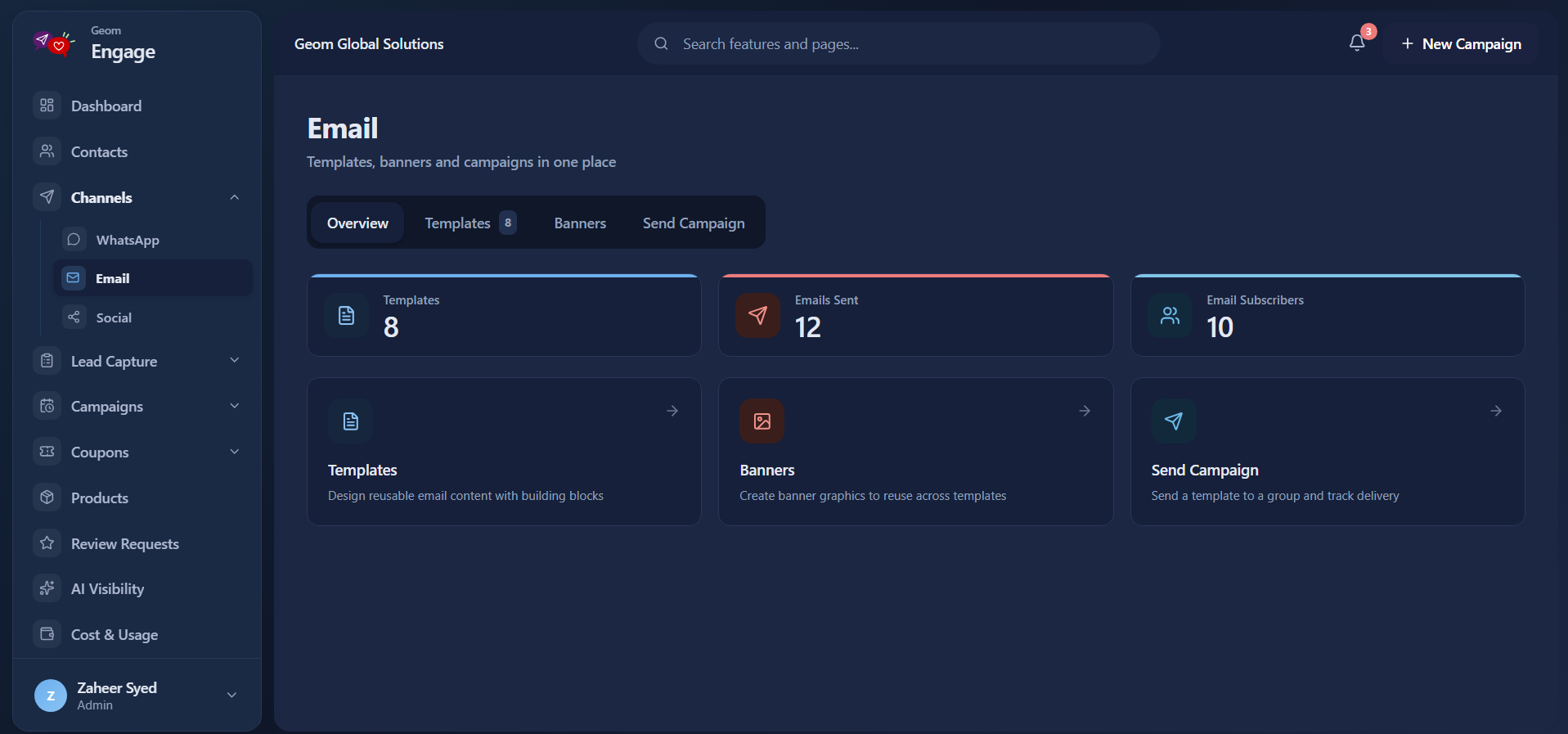Click the Templates card document icon
The width and height of the screenshot is (1568, 734).
351,421
